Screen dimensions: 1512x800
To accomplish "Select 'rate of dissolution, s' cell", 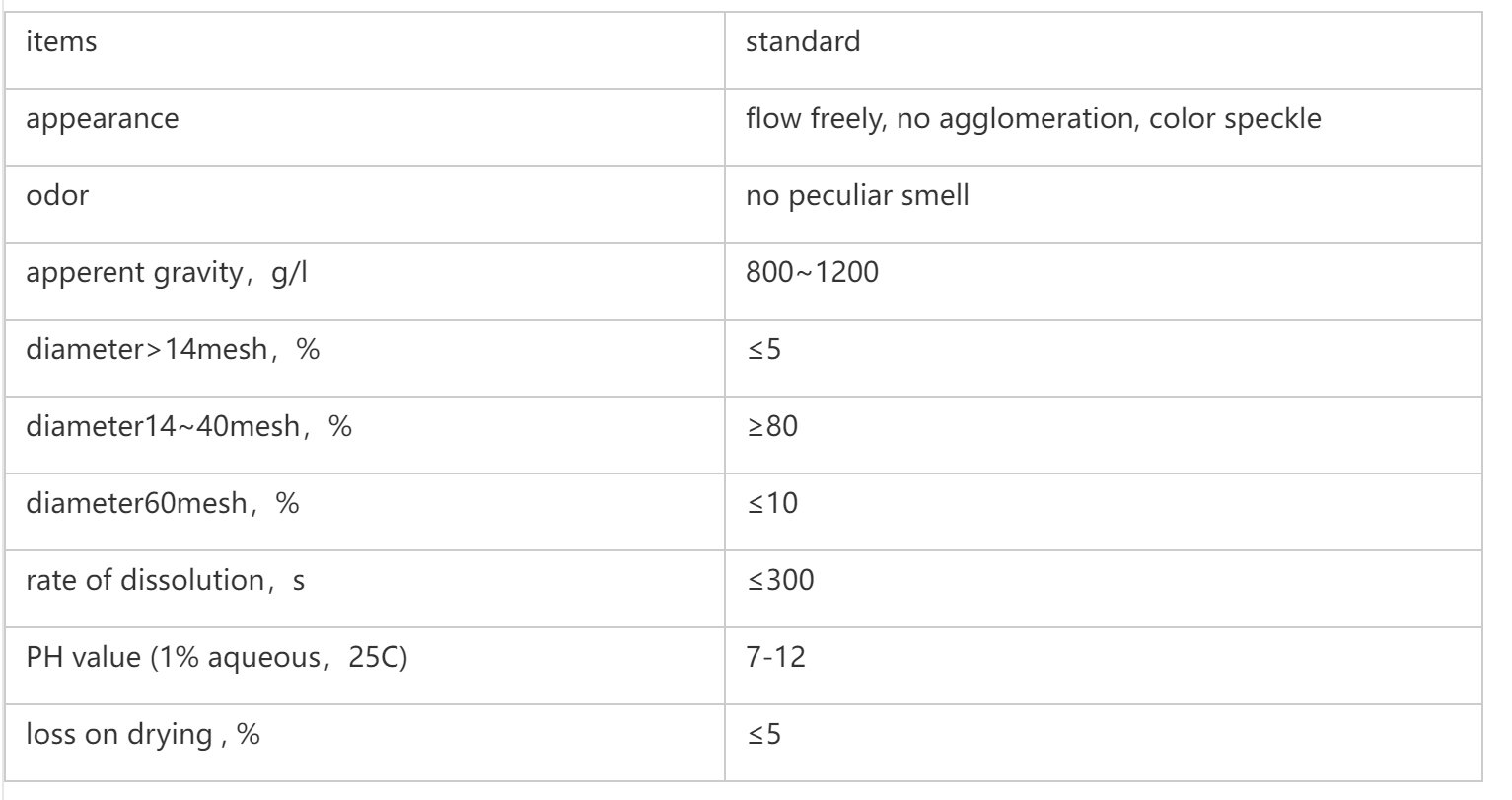I will 165,580.
